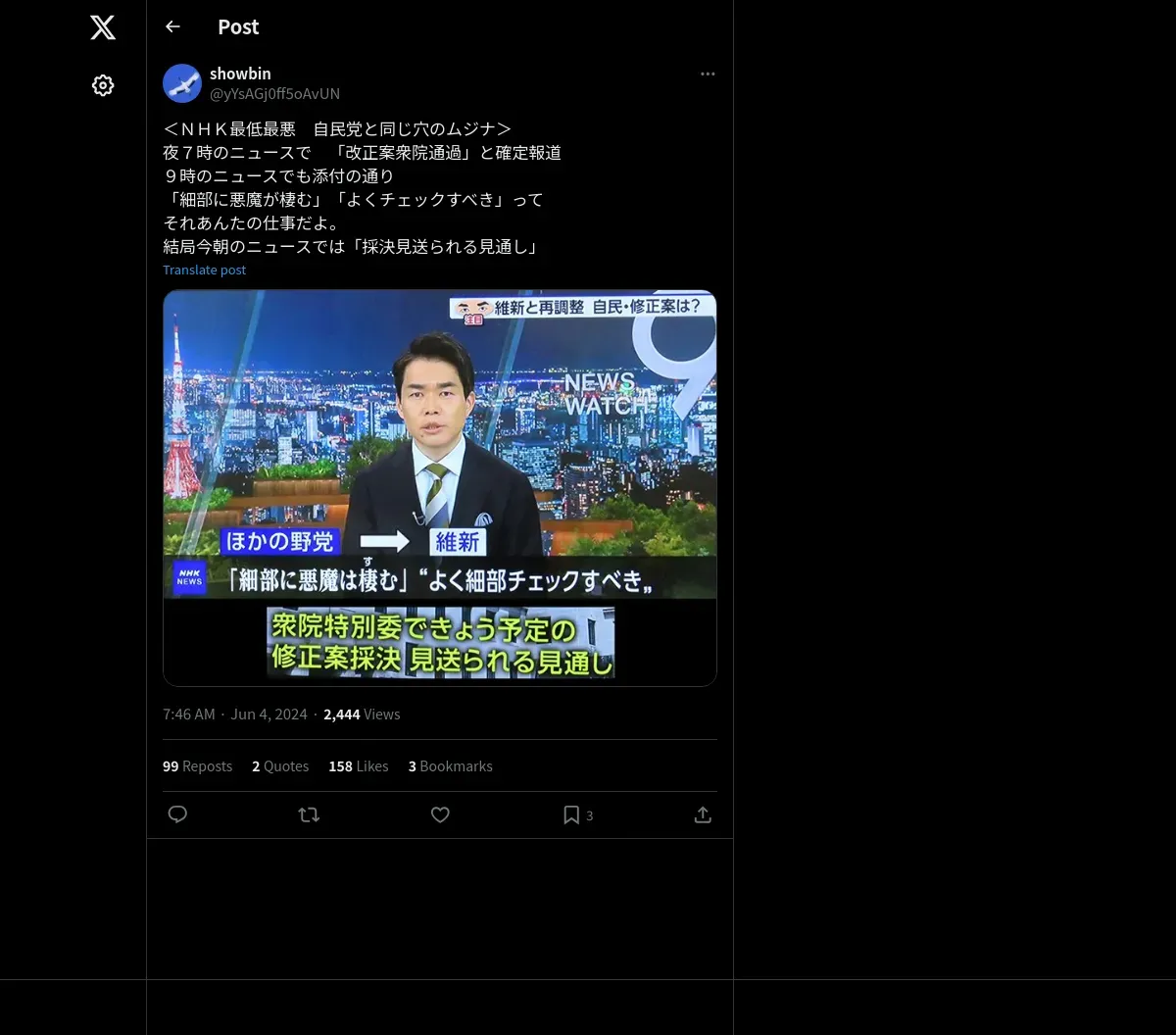Go back using the arrow icon
1176x1035 pixels.
click(172, 26)
